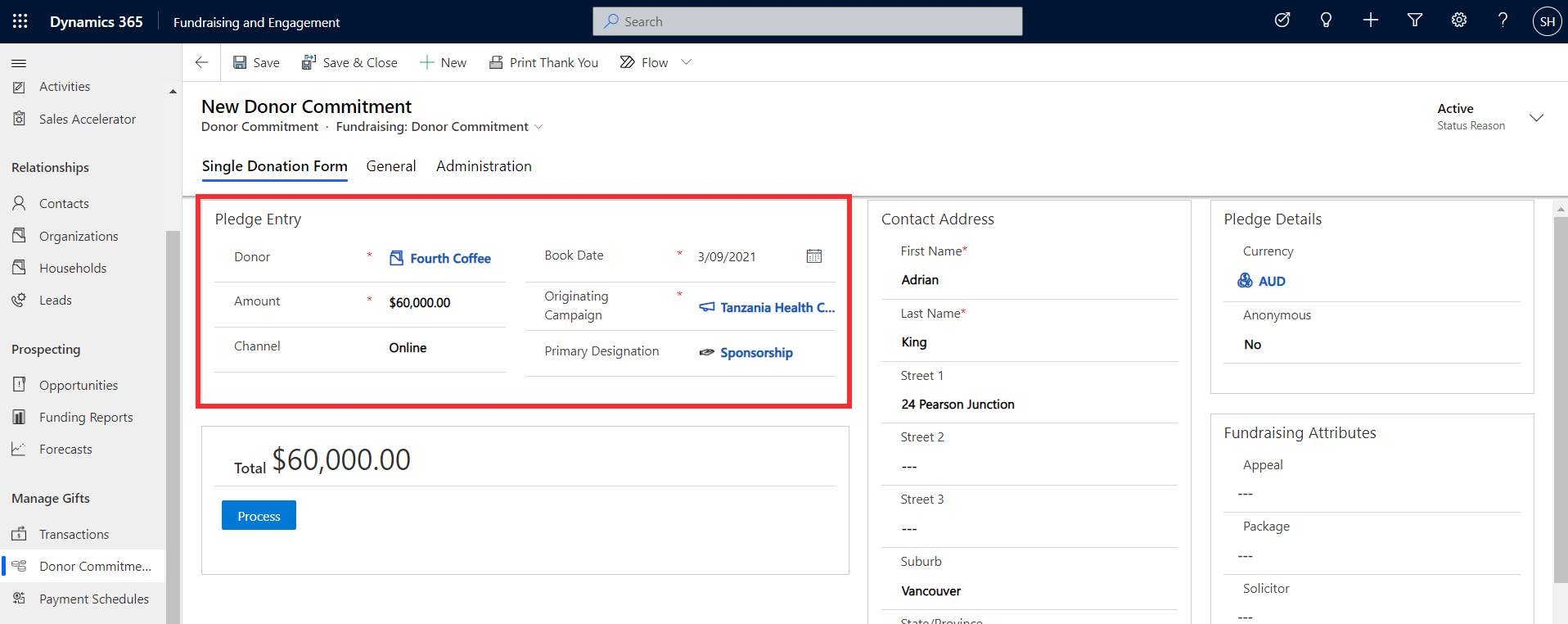Screen dimensions: 1568x624
Task: Click the Sales Accelerator sidebar icon
Action: tap(19, 119)
